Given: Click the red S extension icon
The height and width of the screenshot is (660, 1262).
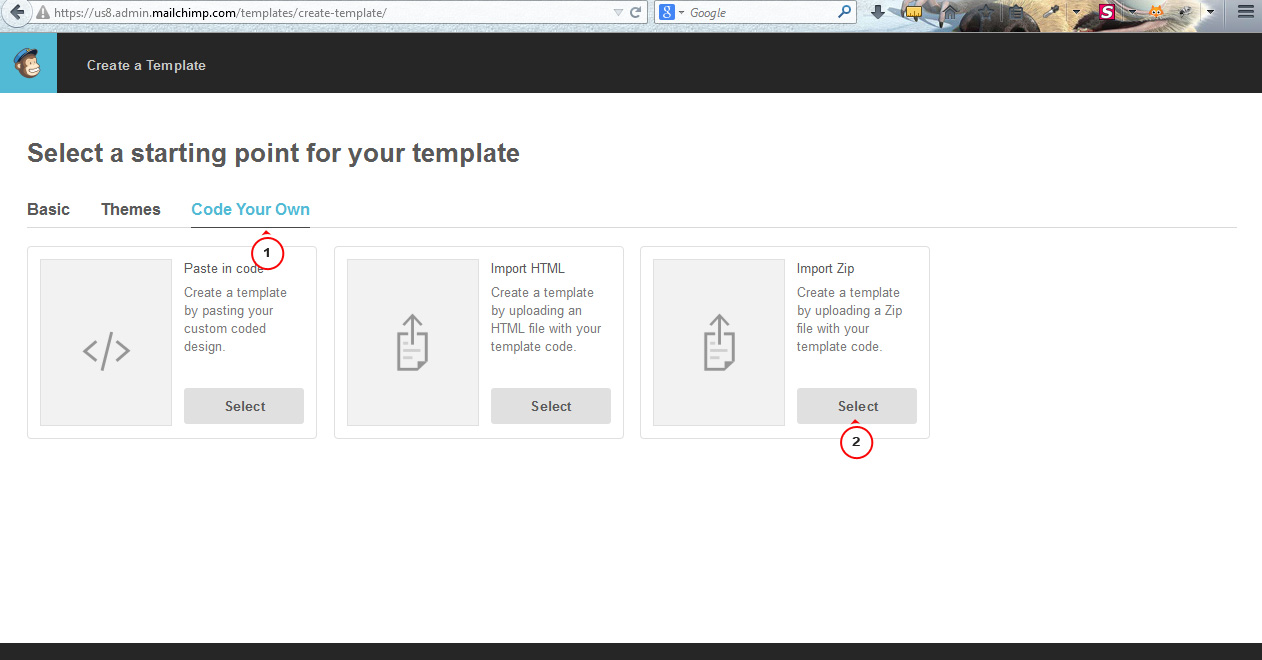Looking at the screenshot, I should (x=1107, y=12).
